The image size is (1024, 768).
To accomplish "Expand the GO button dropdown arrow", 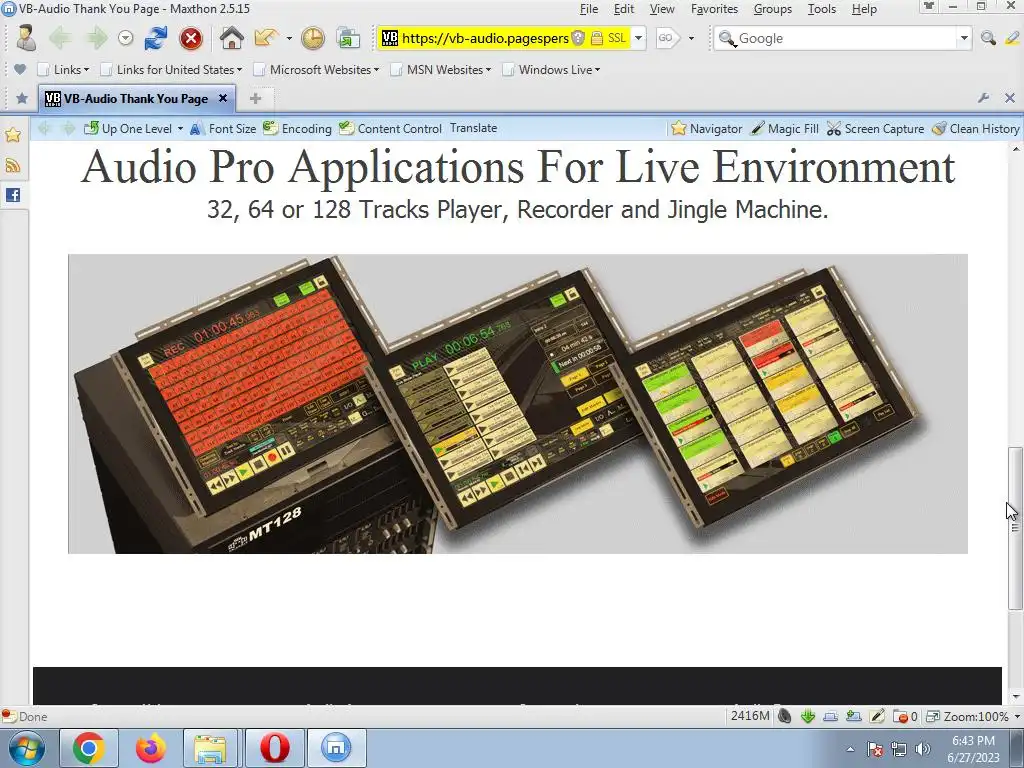I will click(691, 39).
